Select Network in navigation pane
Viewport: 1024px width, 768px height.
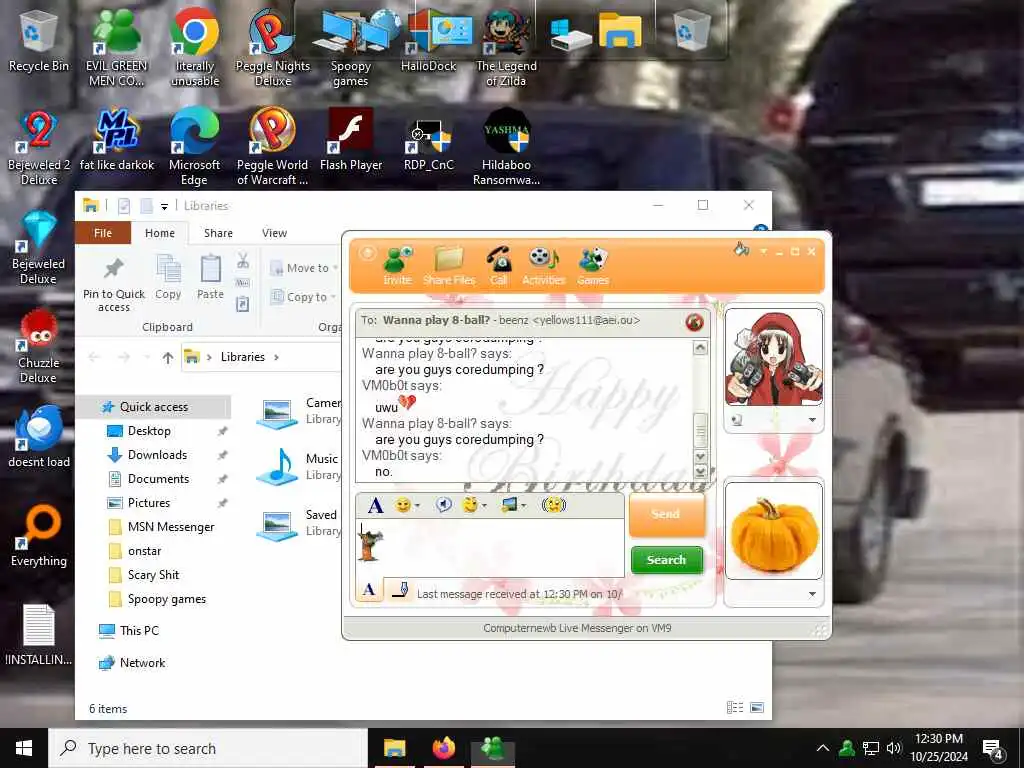142,663
